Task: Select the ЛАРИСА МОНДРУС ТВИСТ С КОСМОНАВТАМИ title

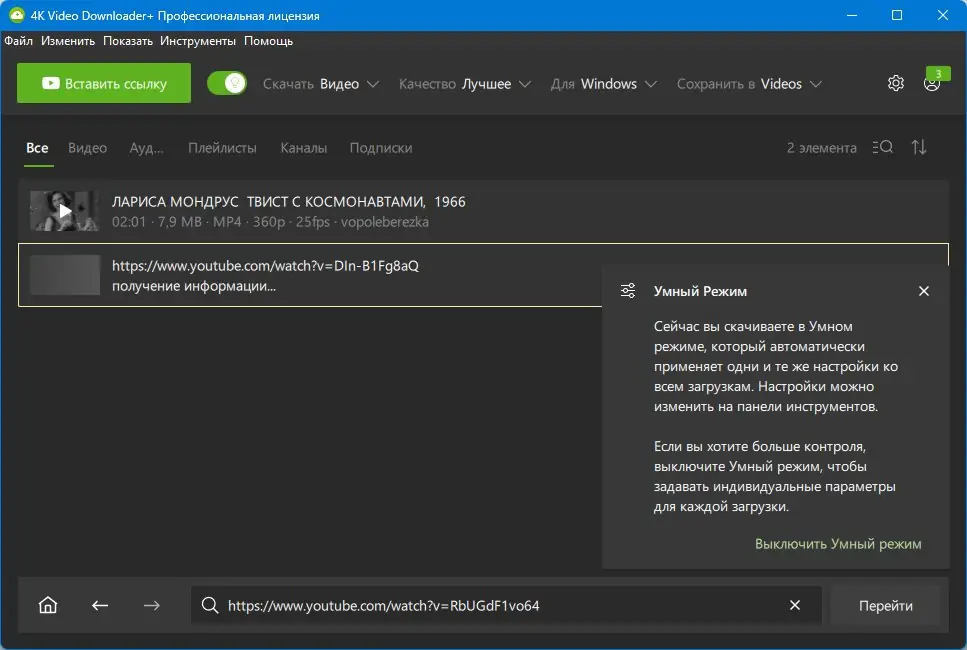Action: tap(289, 202)
